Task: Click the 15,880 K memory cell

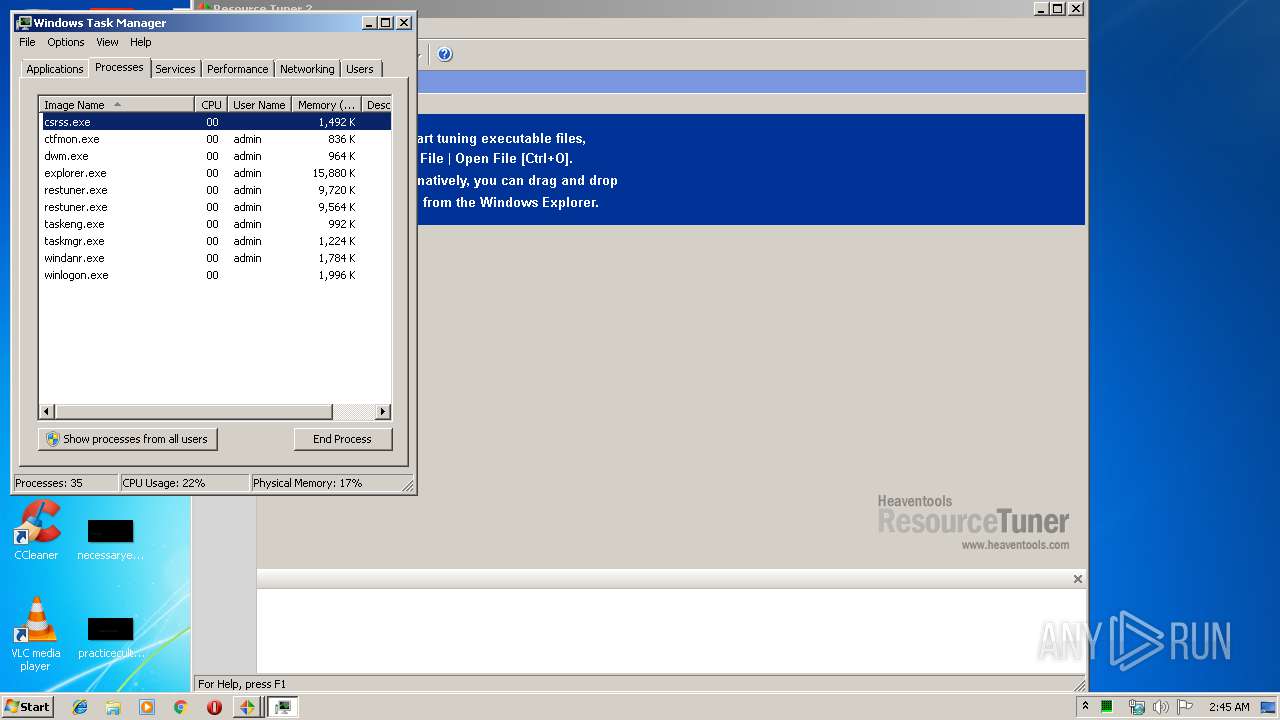Action: click(334, 173)
